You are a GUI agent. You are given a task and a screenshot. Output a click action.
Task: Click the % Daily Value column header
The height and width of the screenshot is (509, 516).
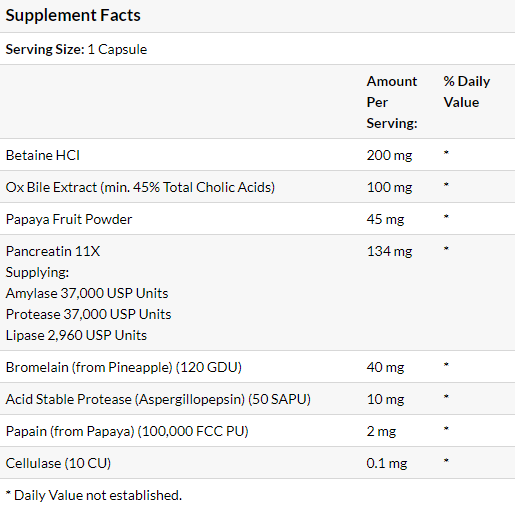pyautogui.click(x=467, y=92)
